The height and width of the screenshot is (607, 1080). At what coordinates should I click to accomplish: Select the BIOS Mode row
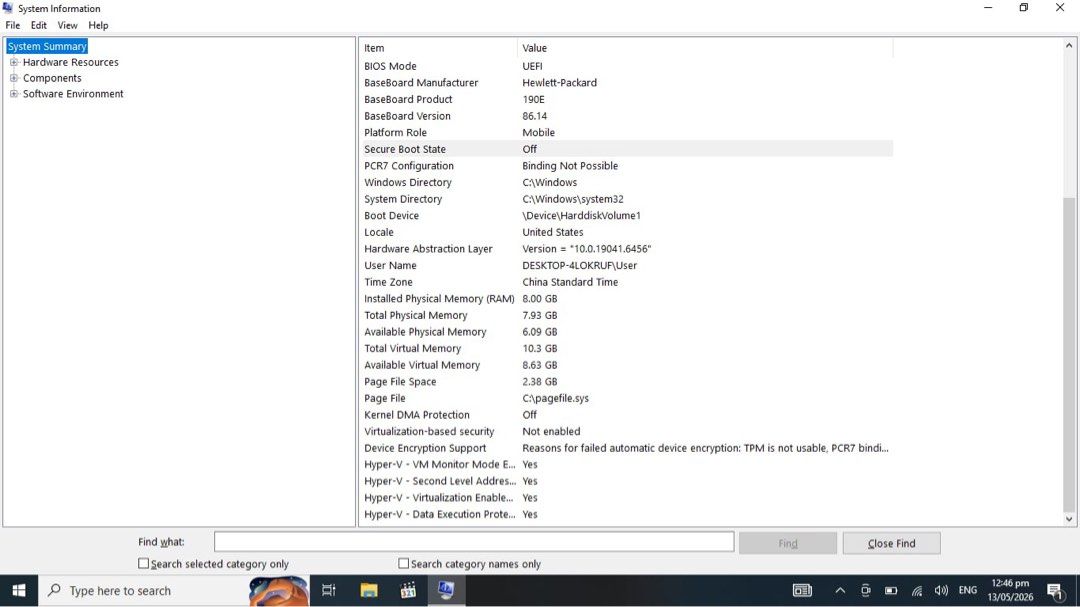coord(627,66)
